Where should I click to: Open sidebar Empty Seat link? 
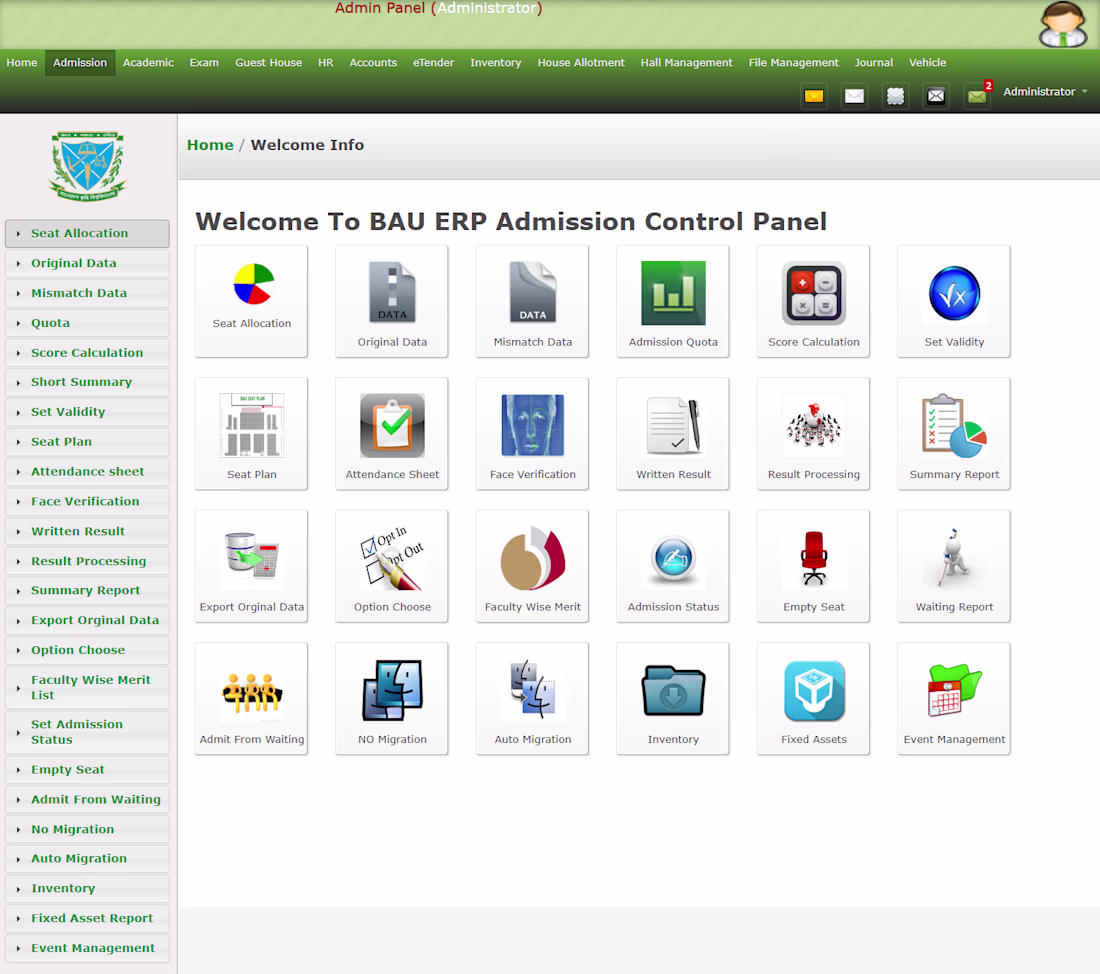(x=87, y=770)
